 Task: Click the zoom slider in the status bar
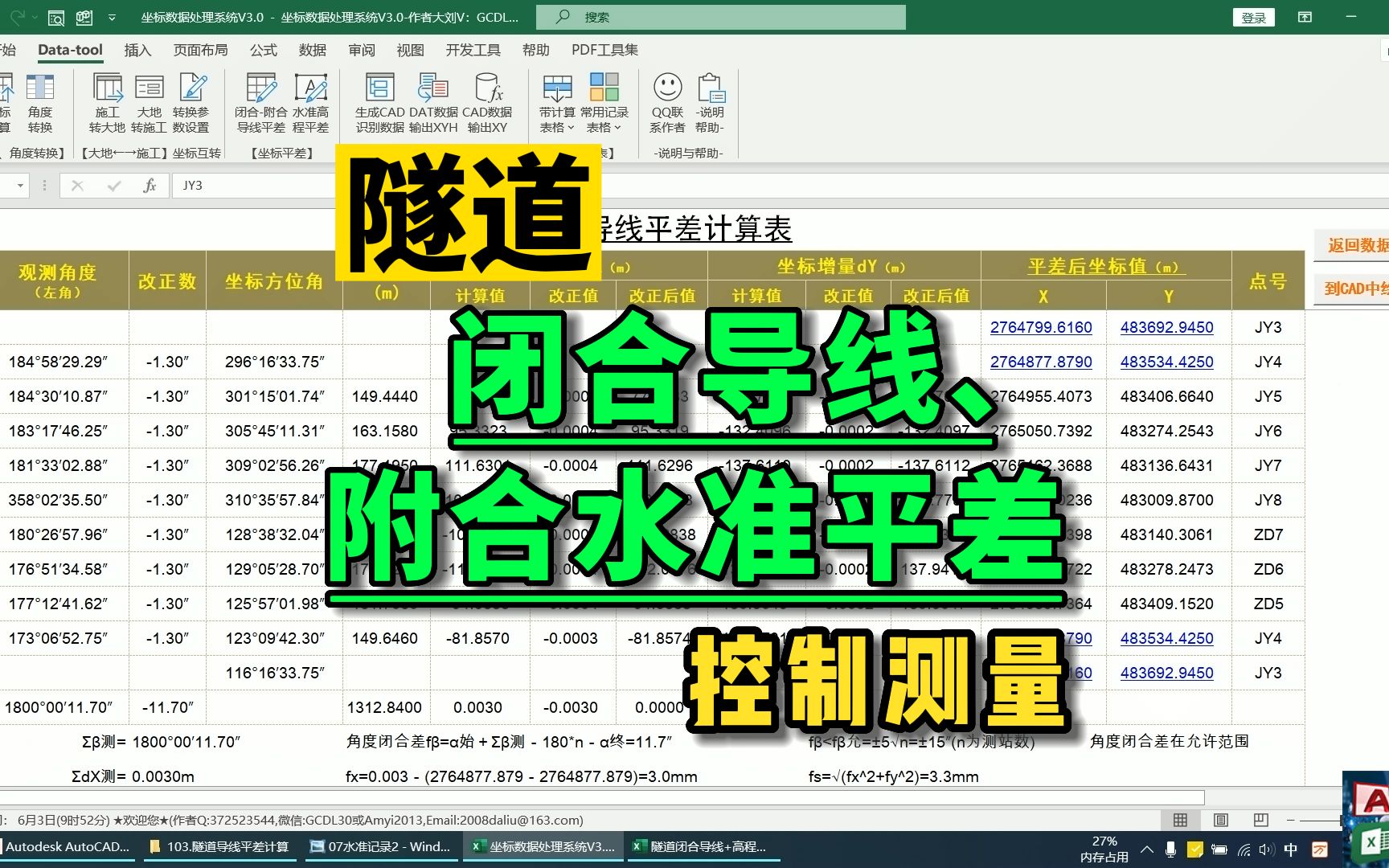[1318, 820]
